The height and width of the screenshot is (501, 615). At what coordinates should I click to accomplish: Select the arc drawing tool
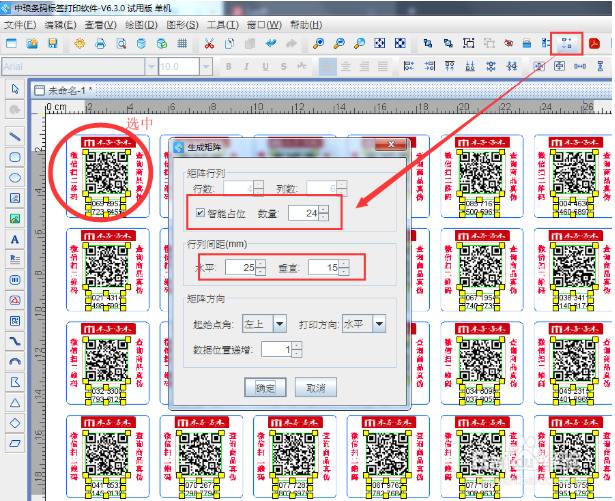click(x=15, y=362)
